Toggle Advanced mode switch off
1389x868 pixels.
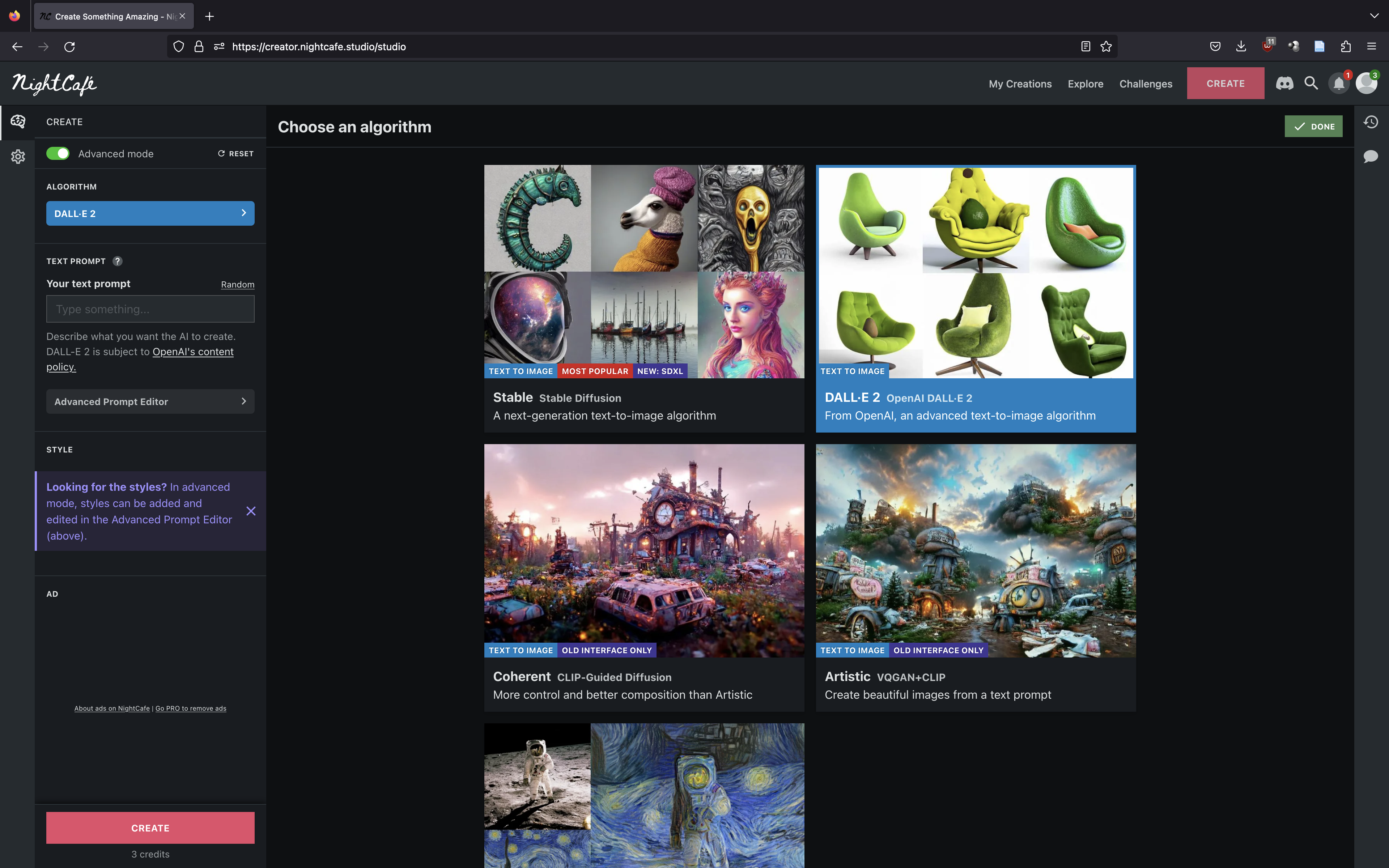click(x=58, y=153)
